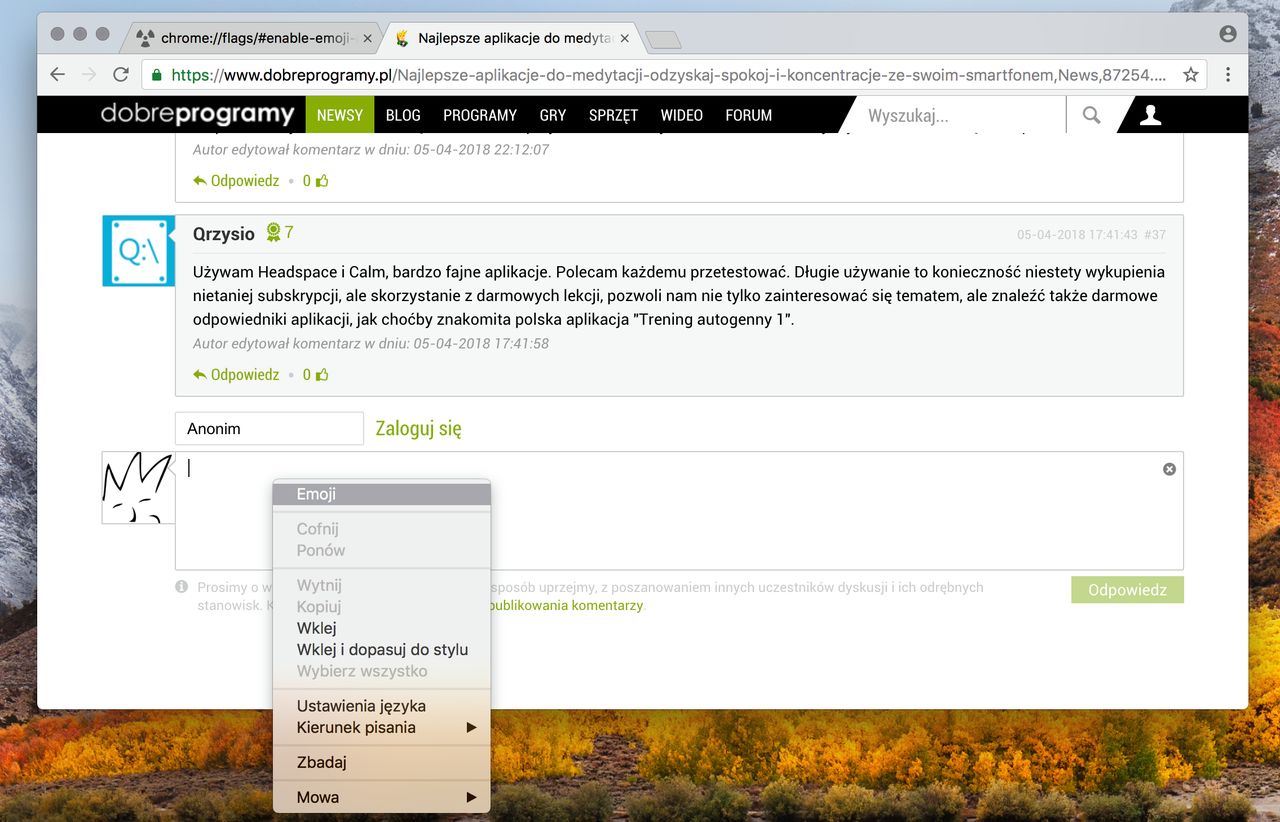Click the info icon beside the comment rules
Image resolution: width=1280 pixels, height=822 pixels.
coord(182,587)
